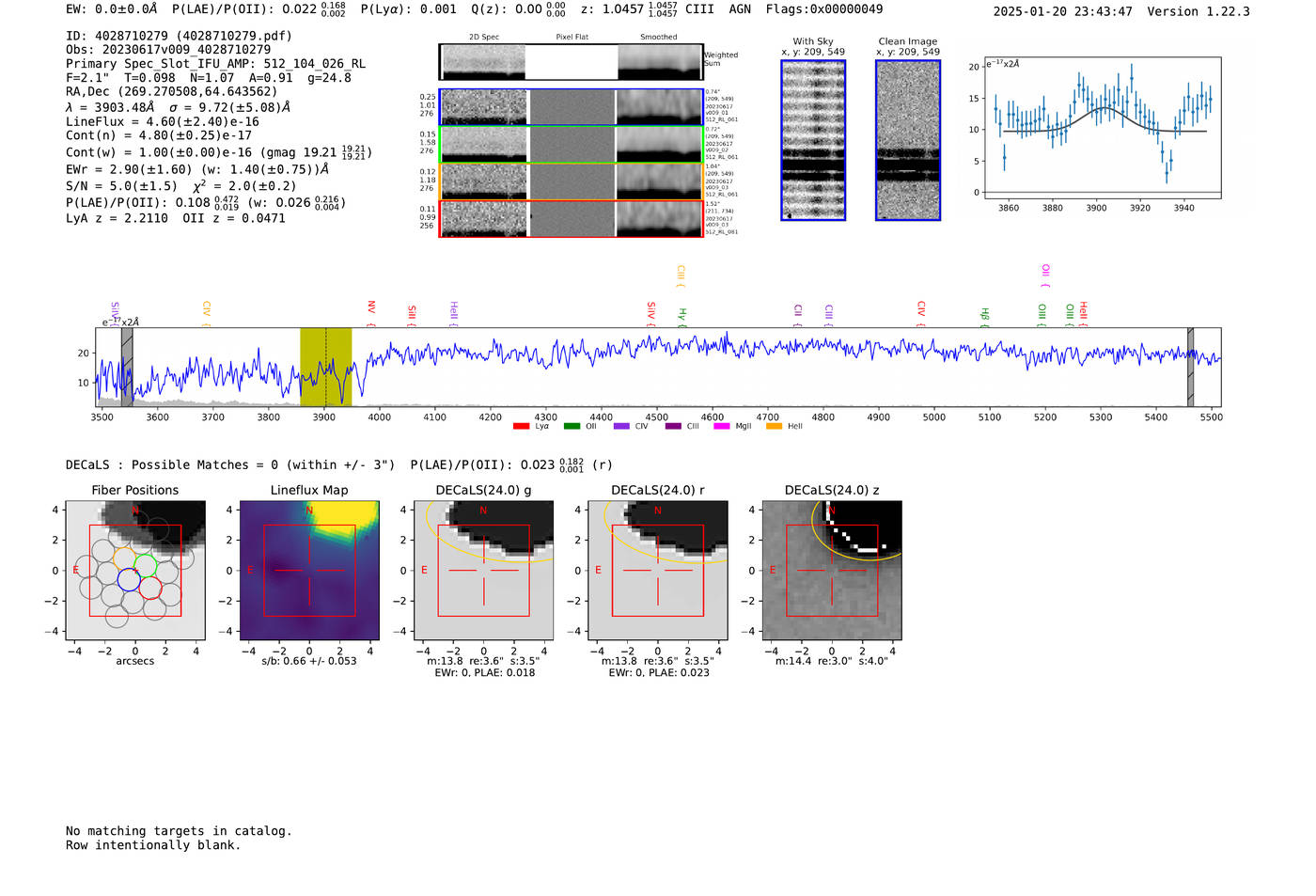
Task: Click the yellow highlighted band in the spectrum
Action: [x=325, y=368]
